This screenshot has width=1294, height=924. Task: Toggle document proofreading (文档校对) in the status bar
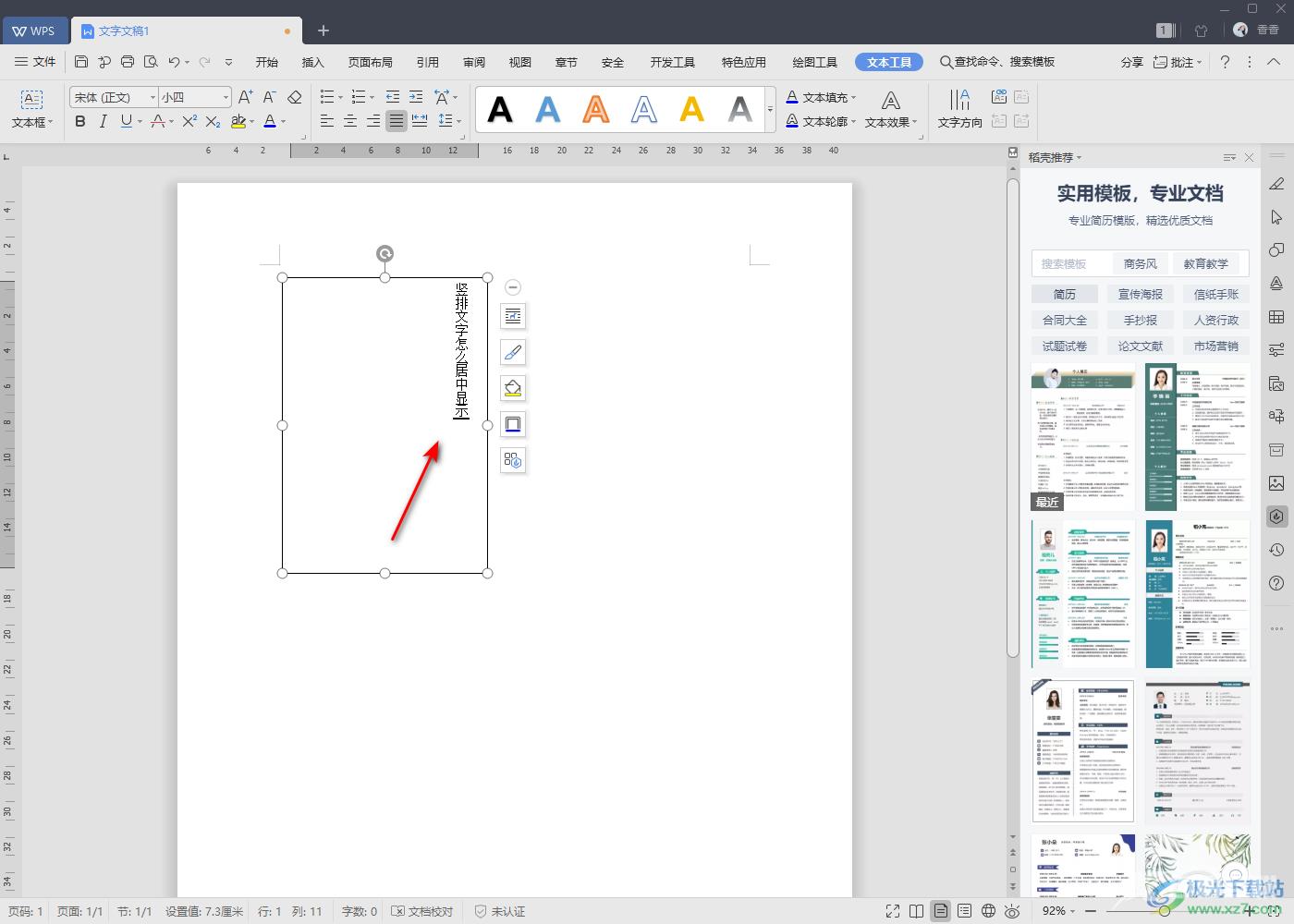(422, 911)
